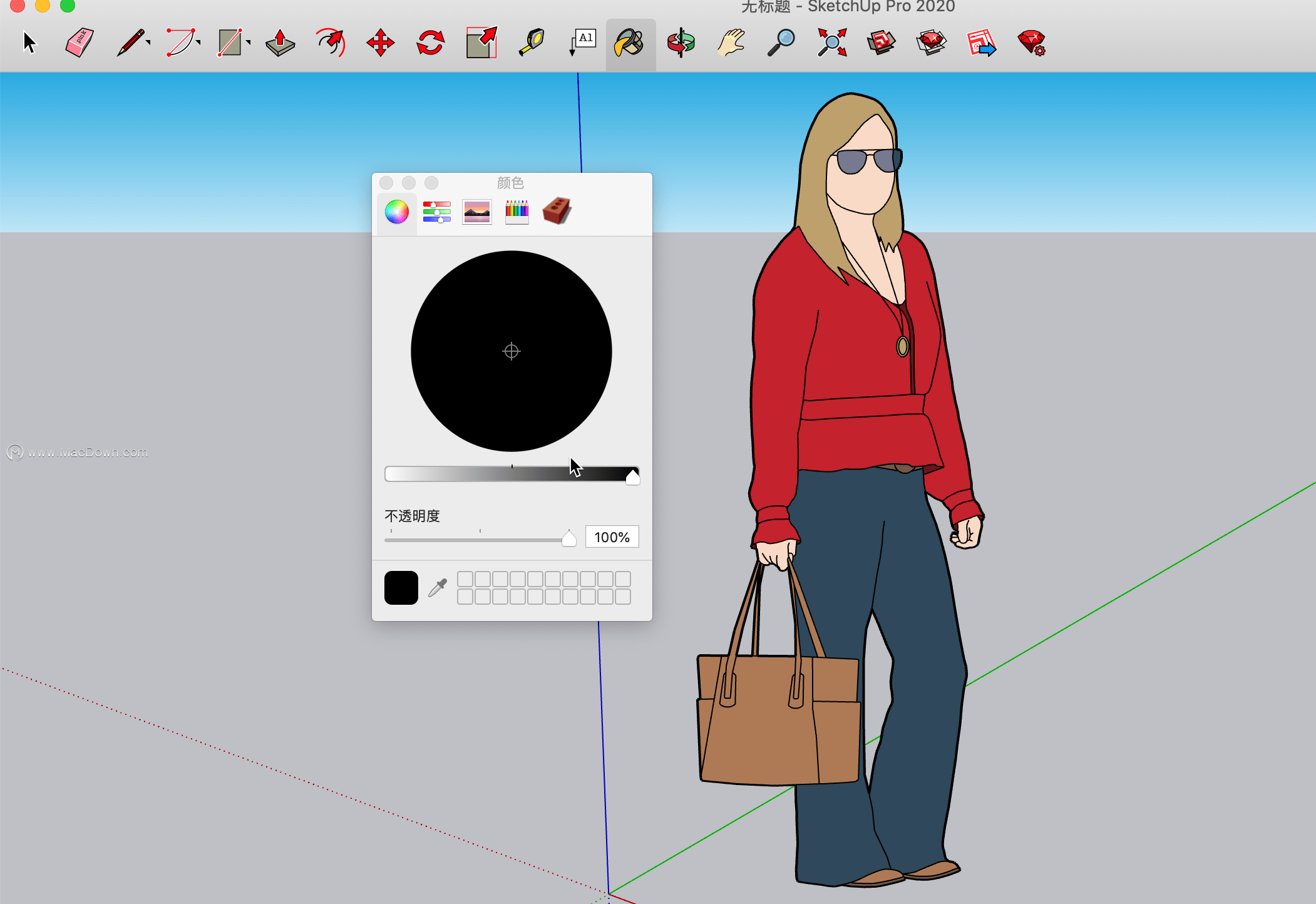Close the Colors panel window
The image size is (1316, 904).
pyautogui.click(x=387, y=183)
